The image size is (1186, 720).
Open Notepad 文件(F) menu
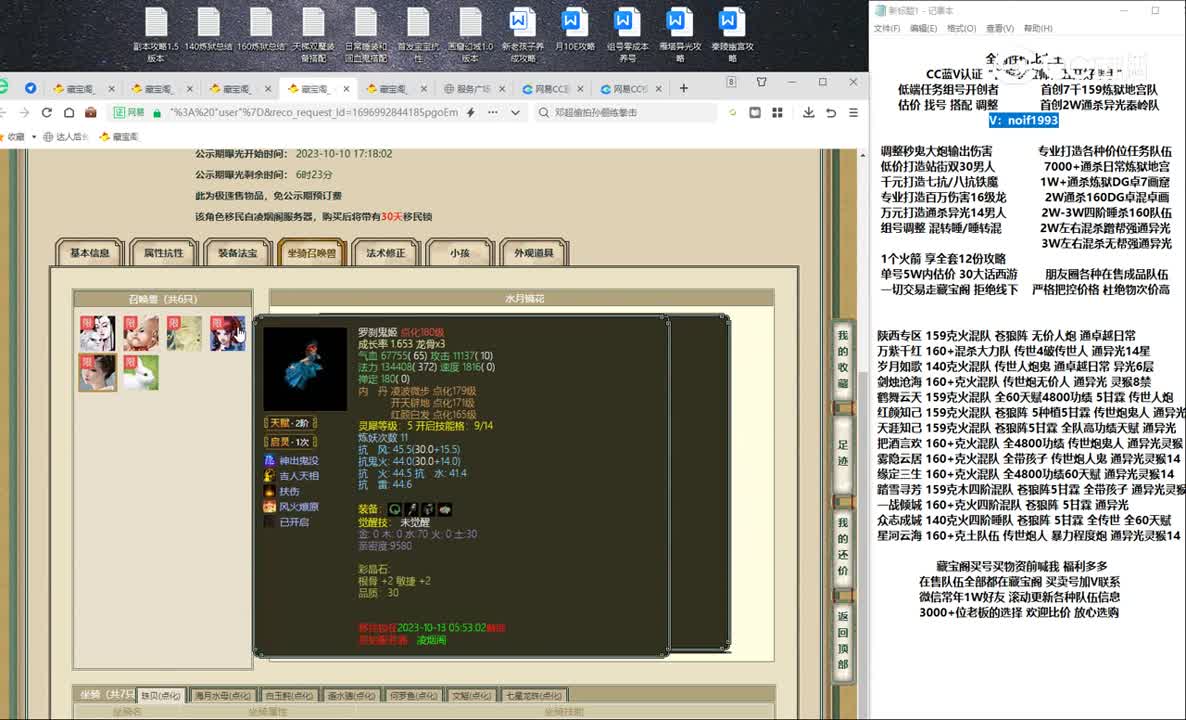click(886, 28)
